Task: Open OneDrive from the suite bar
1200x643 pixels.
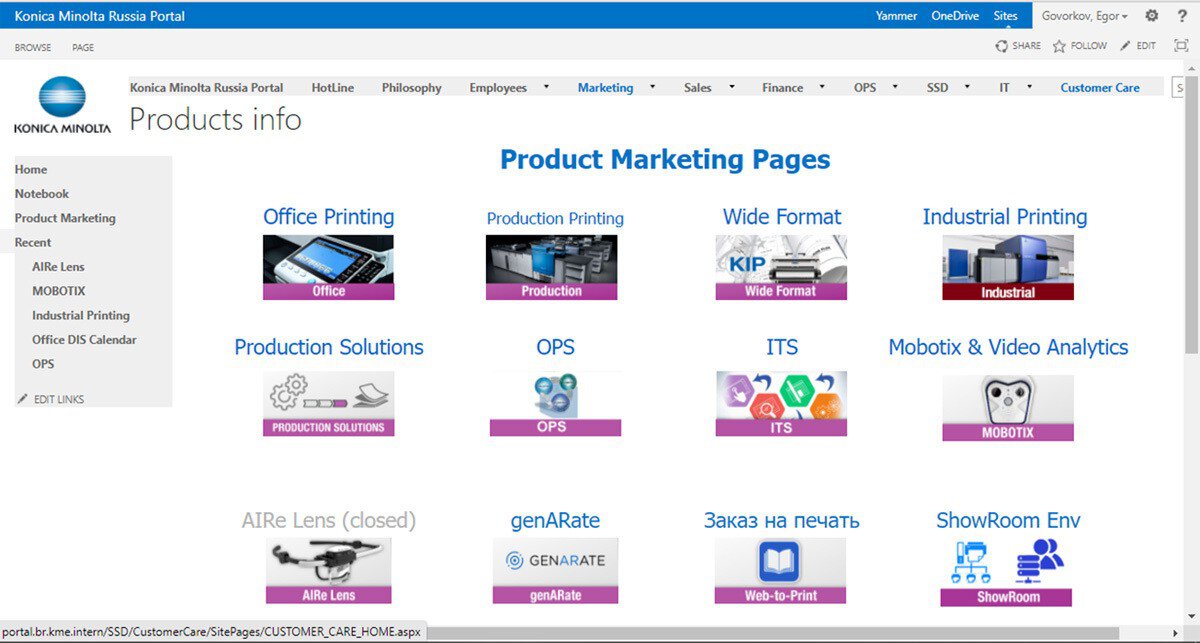Action: pyautogui.click(x=955, y=16)
